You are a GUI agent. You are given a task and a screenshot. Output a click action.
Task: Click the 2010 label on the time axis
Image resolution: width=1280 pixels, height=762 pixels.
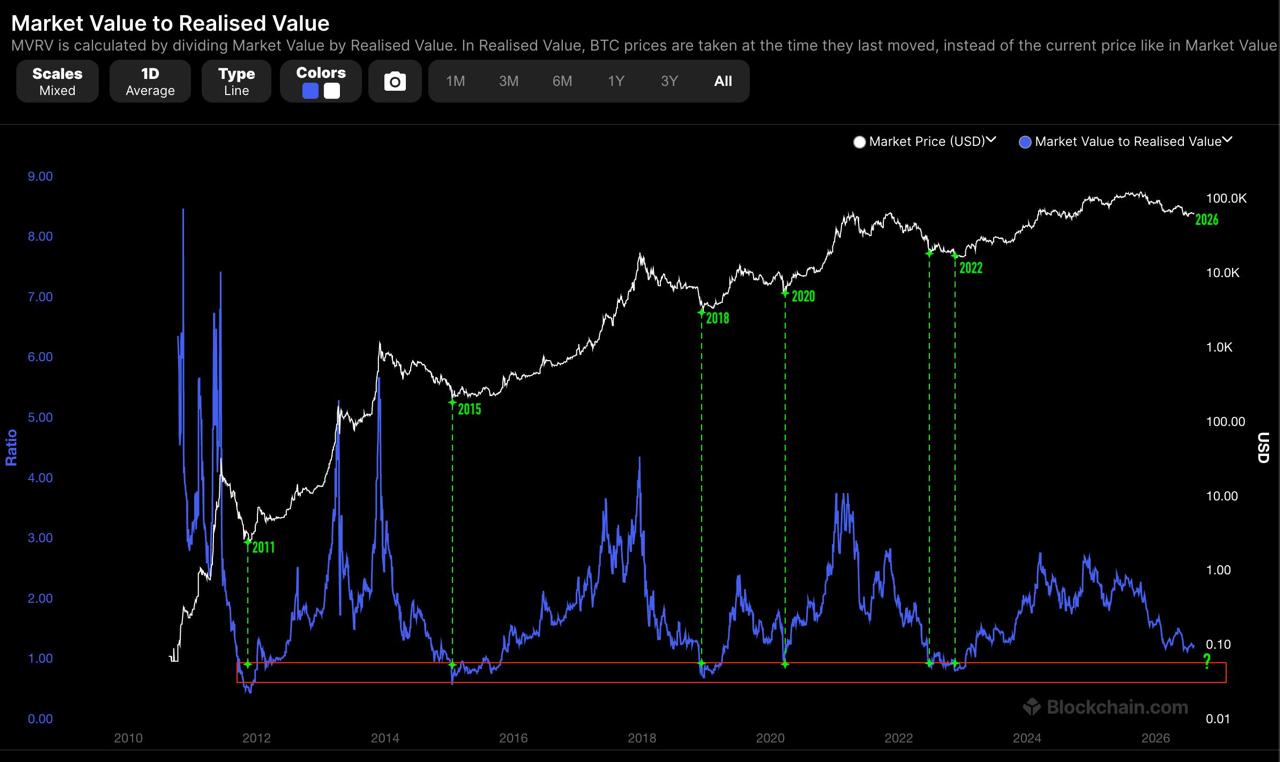(128, 739)
